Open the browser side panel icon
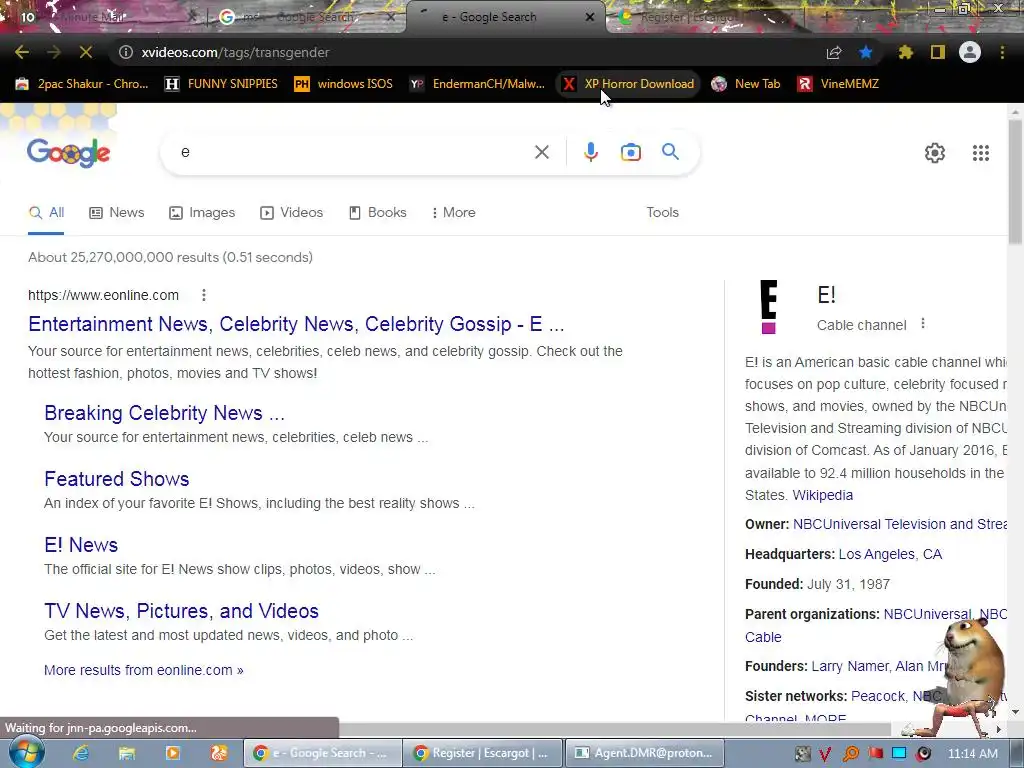Screen dimensions: 1024x768 click(x=938, y=52)
